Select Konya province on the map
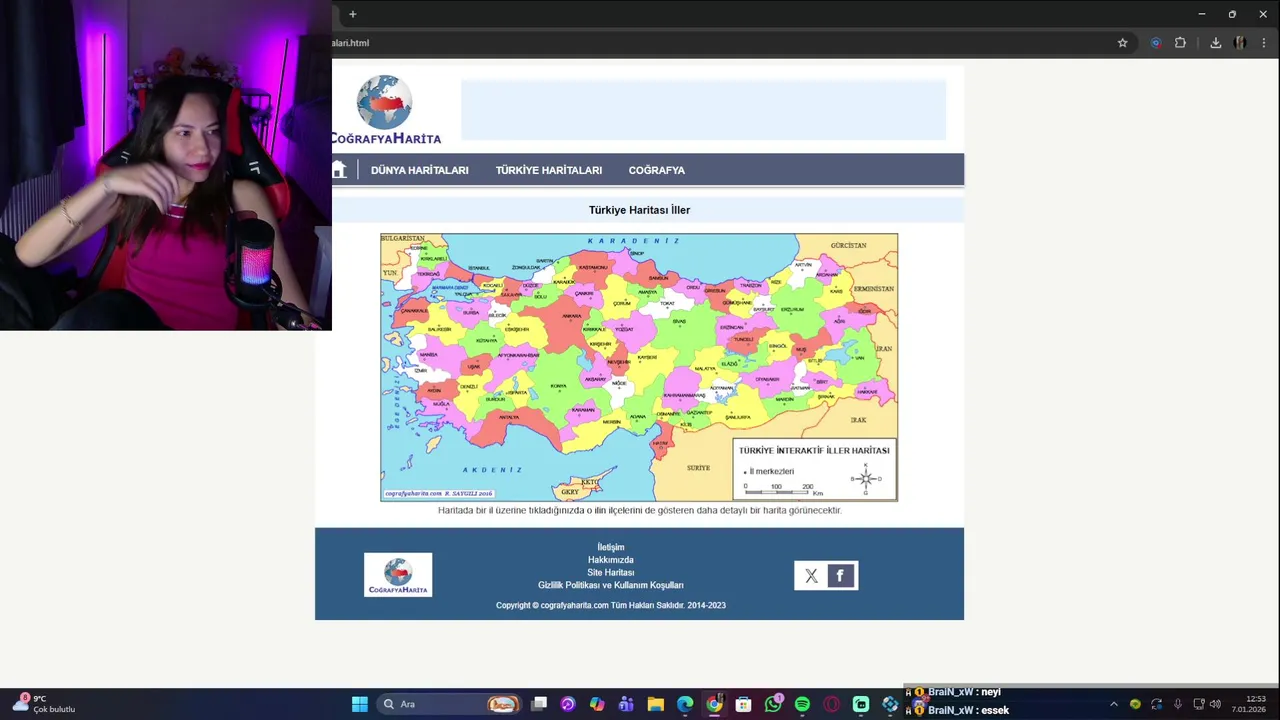 click(558, 386)
